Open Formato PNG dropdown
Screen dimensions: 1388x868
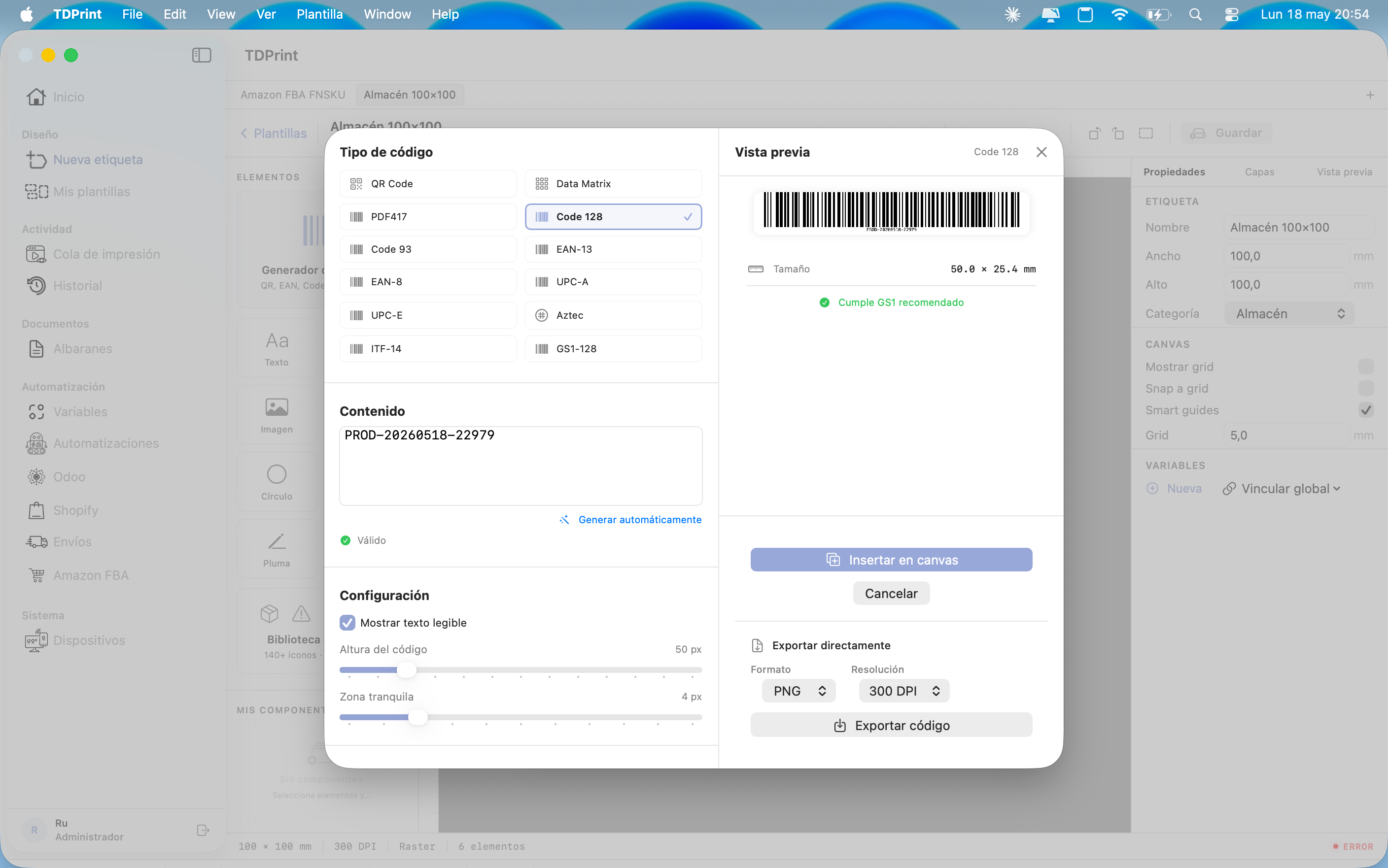click(x=798, y=691)
